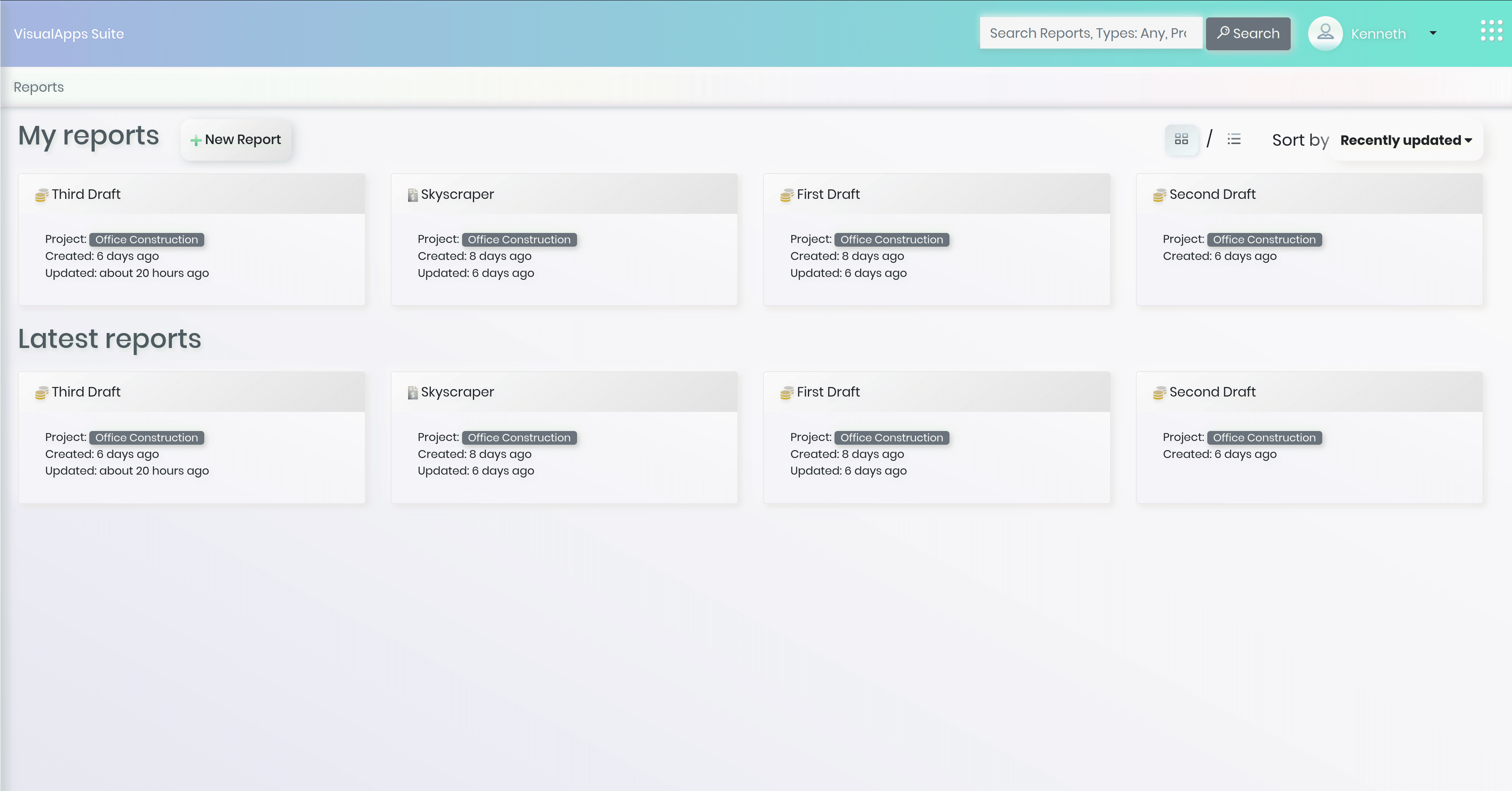This screenshot has width=1512, height=791.
Task: Click document icon on Skyscraper in My reports
Action: pyautogui.click(x=413, y=195)
